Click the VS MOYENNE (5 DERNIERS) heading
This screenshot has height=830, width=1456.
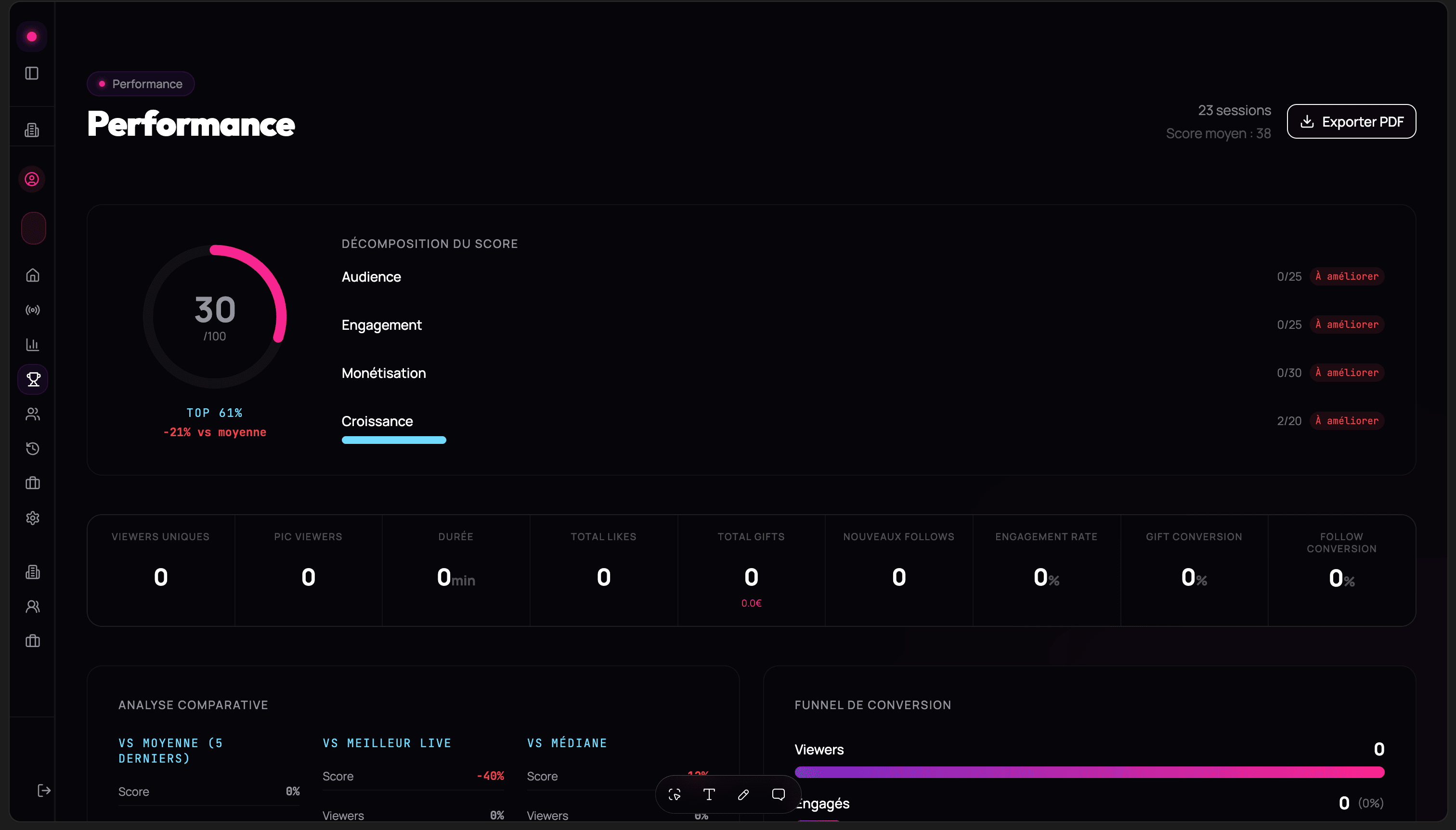tap(171, 751)
